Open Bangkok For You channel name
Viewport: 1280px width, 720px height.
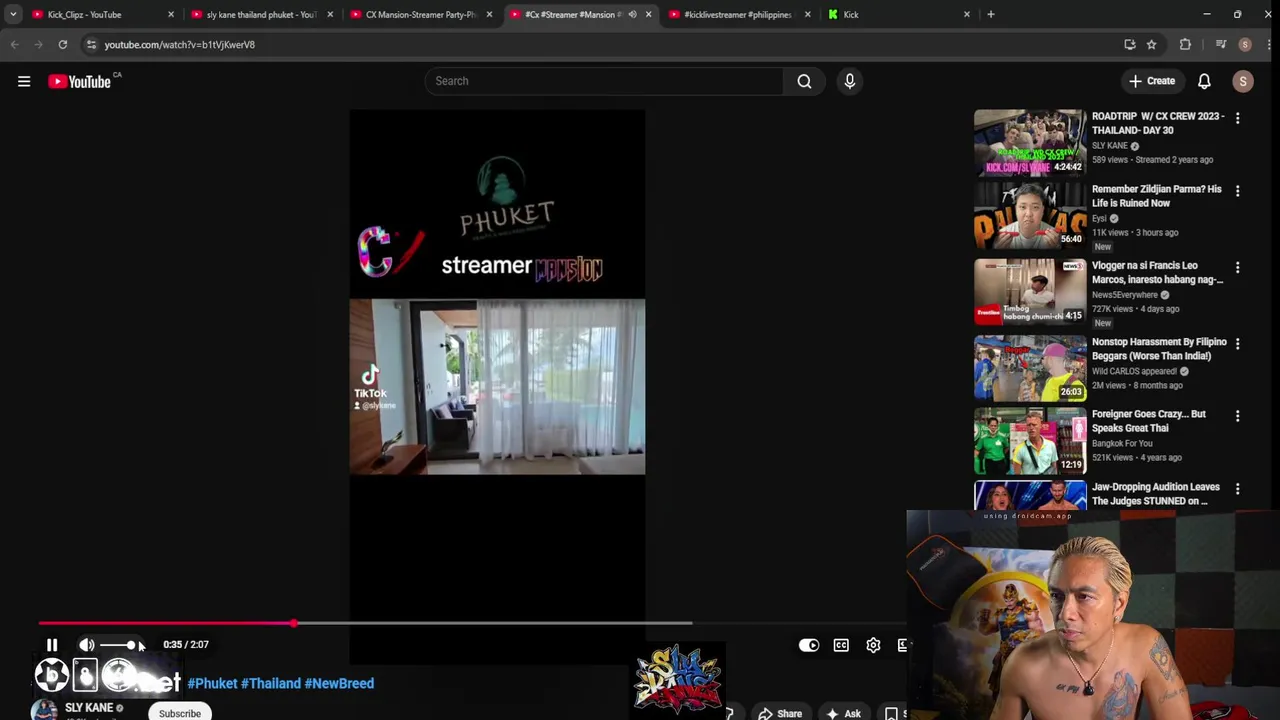(1122, 443)
